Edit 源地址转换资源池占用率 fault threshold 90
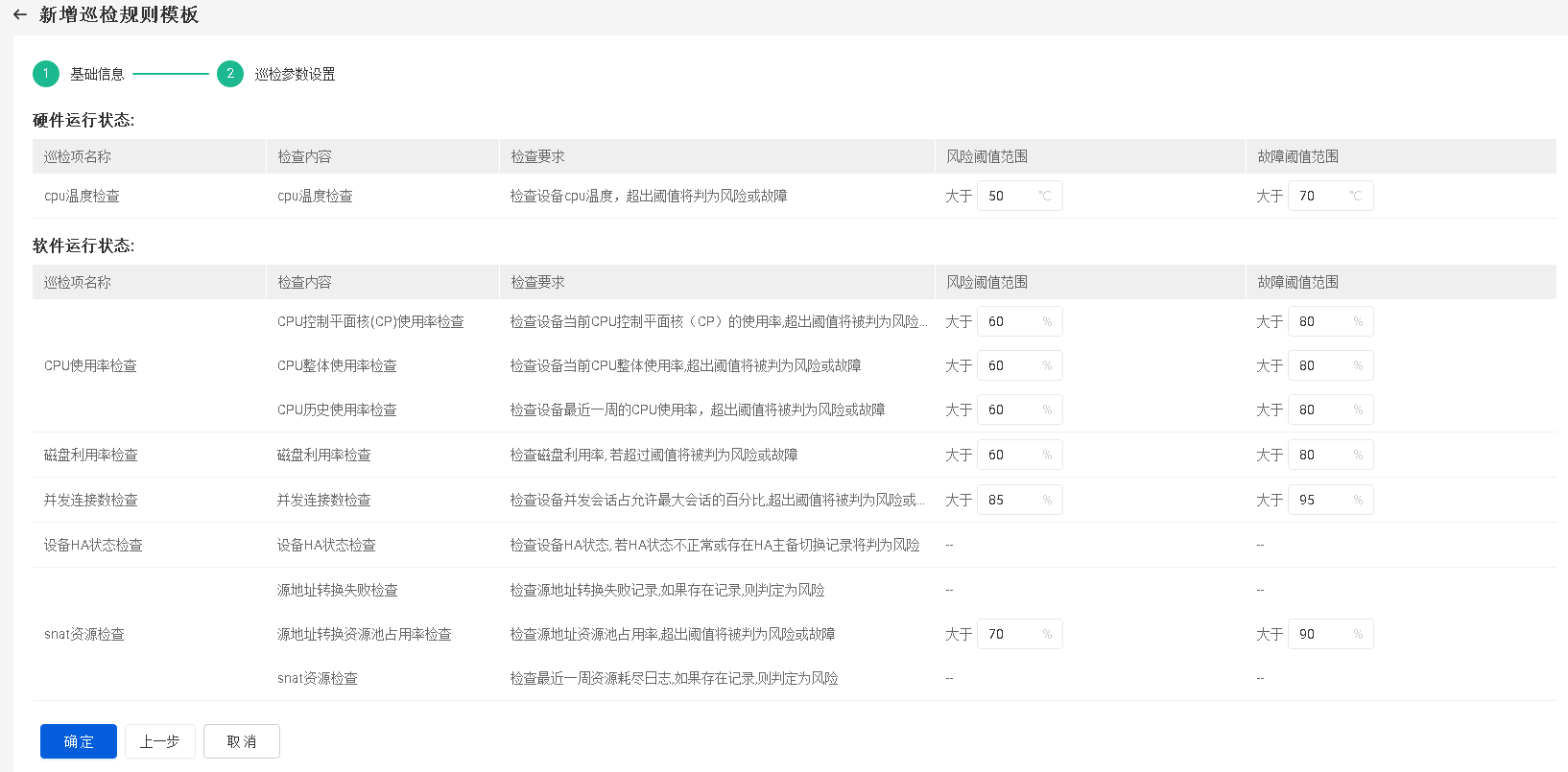The height and width of the screenshot is (772, 1568). [x=1319, y=634]
